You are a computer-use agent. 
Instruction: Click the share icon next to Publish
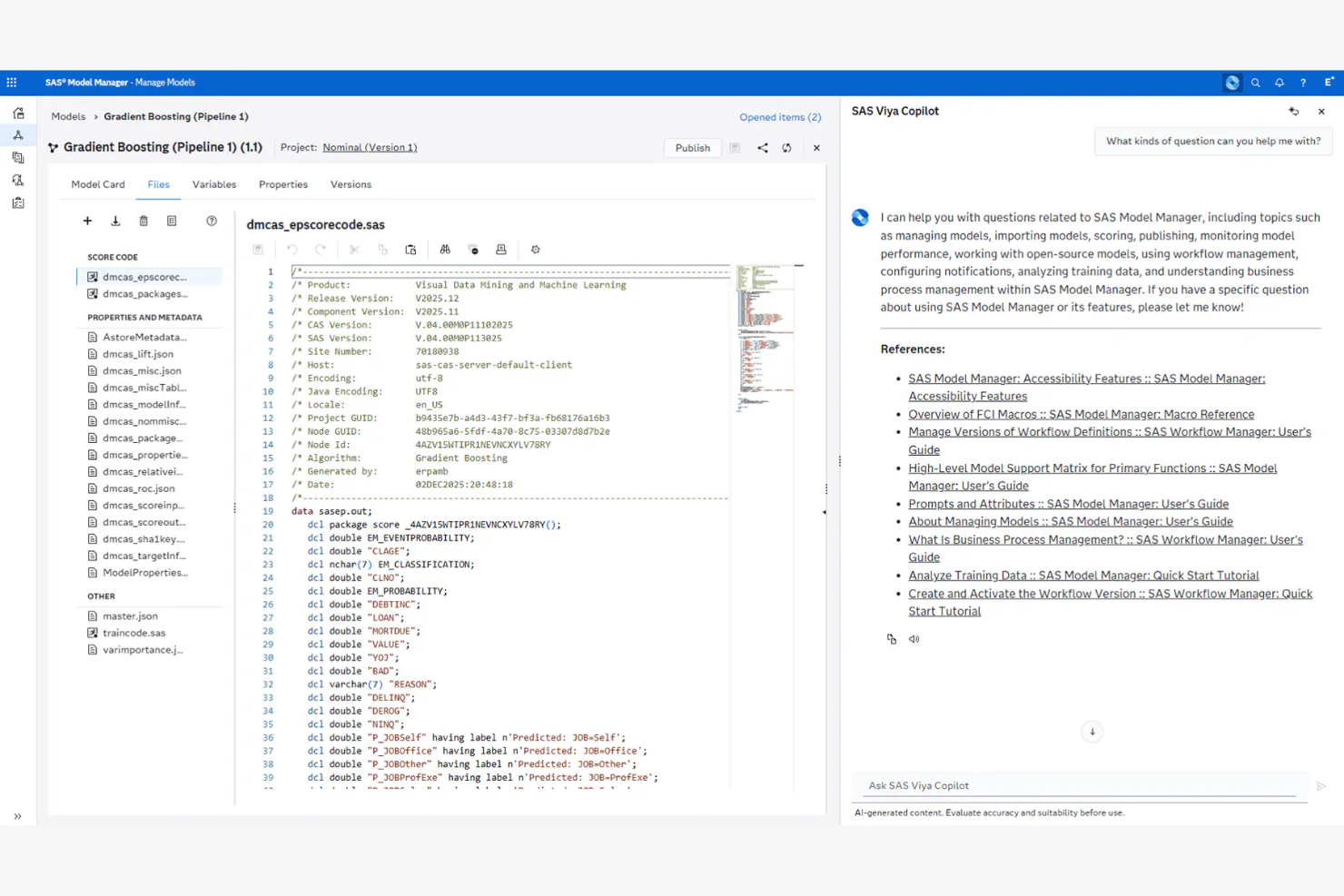tap(763, 148)
